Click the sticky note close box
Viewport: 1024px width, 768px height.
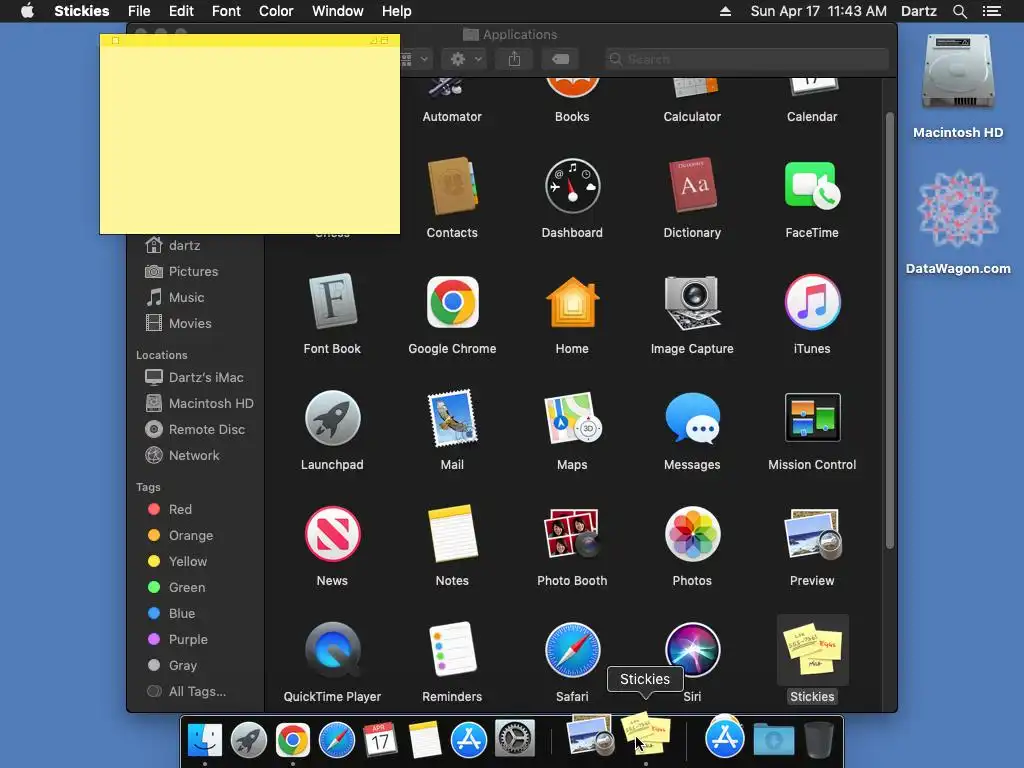tap(116, 40)
